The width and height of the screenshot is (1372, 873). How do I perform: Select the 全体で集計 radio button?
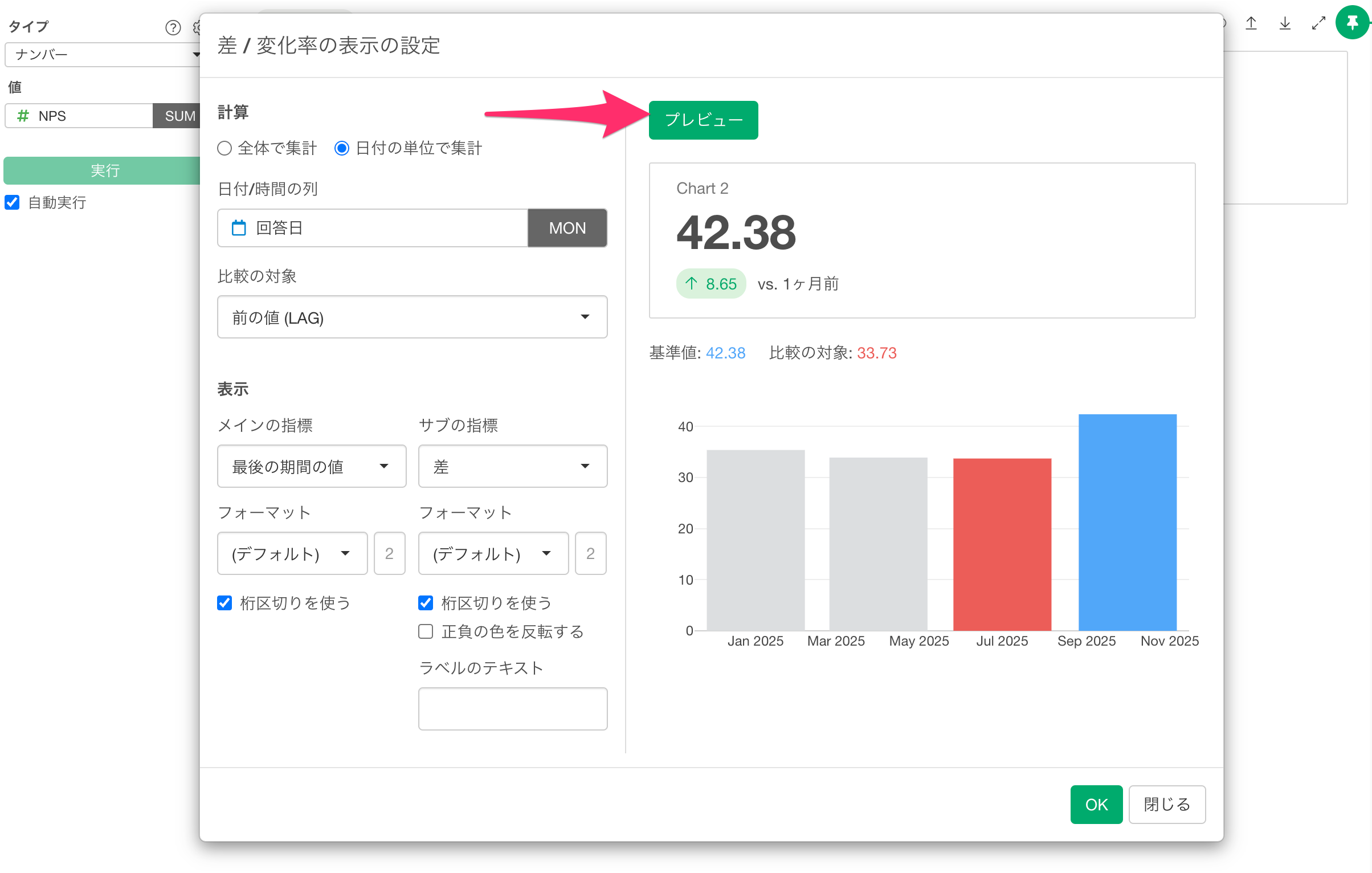pyautogui.click(x=224, y=148)
